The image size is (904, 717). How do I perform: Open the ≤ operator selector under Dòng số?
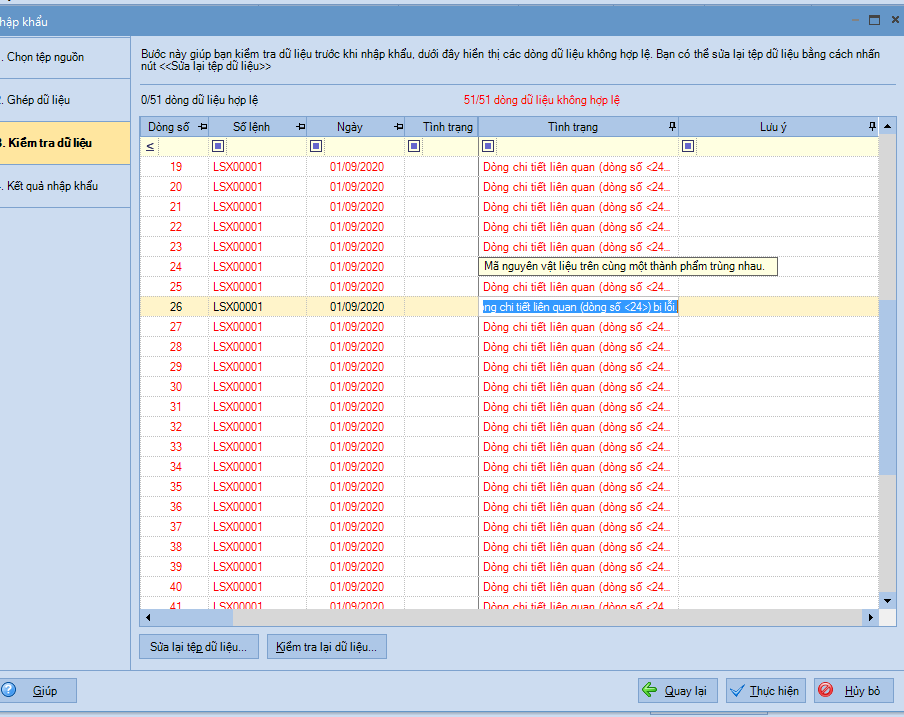click(x=150, y=147)
